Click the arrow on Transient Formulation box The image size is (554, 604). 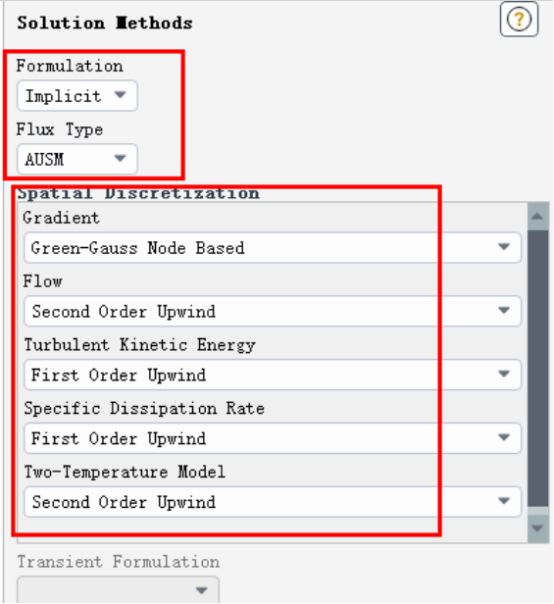click(201, 590)
